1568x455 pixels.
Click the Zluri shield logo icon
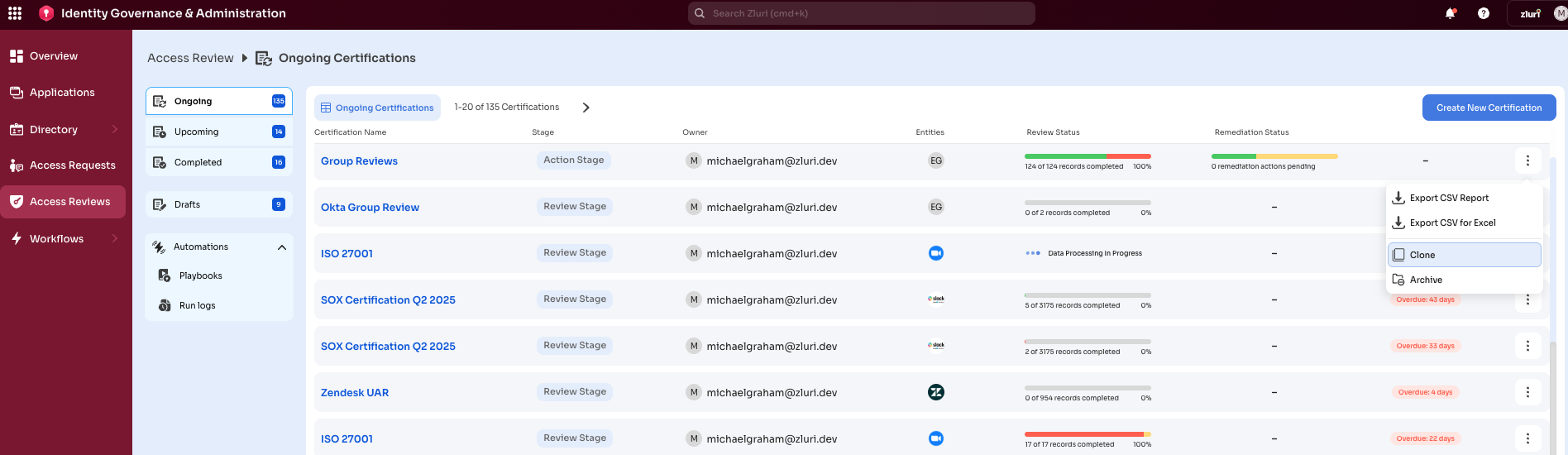pyautogui.click(x=46, y=13)
